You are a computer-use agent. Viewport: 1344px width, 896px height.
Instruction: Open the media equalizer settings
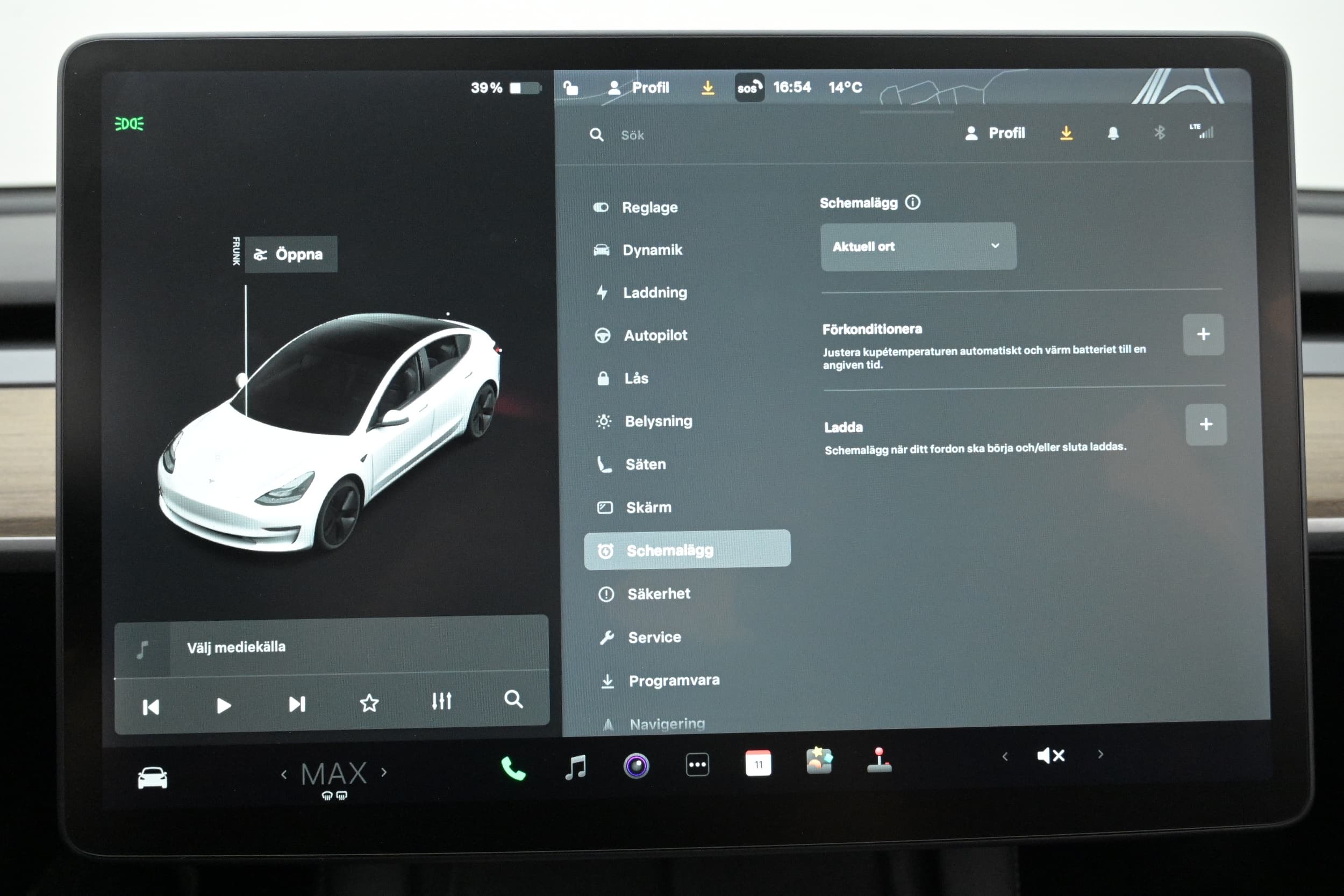pyautogui.click(x=441, y=701)
